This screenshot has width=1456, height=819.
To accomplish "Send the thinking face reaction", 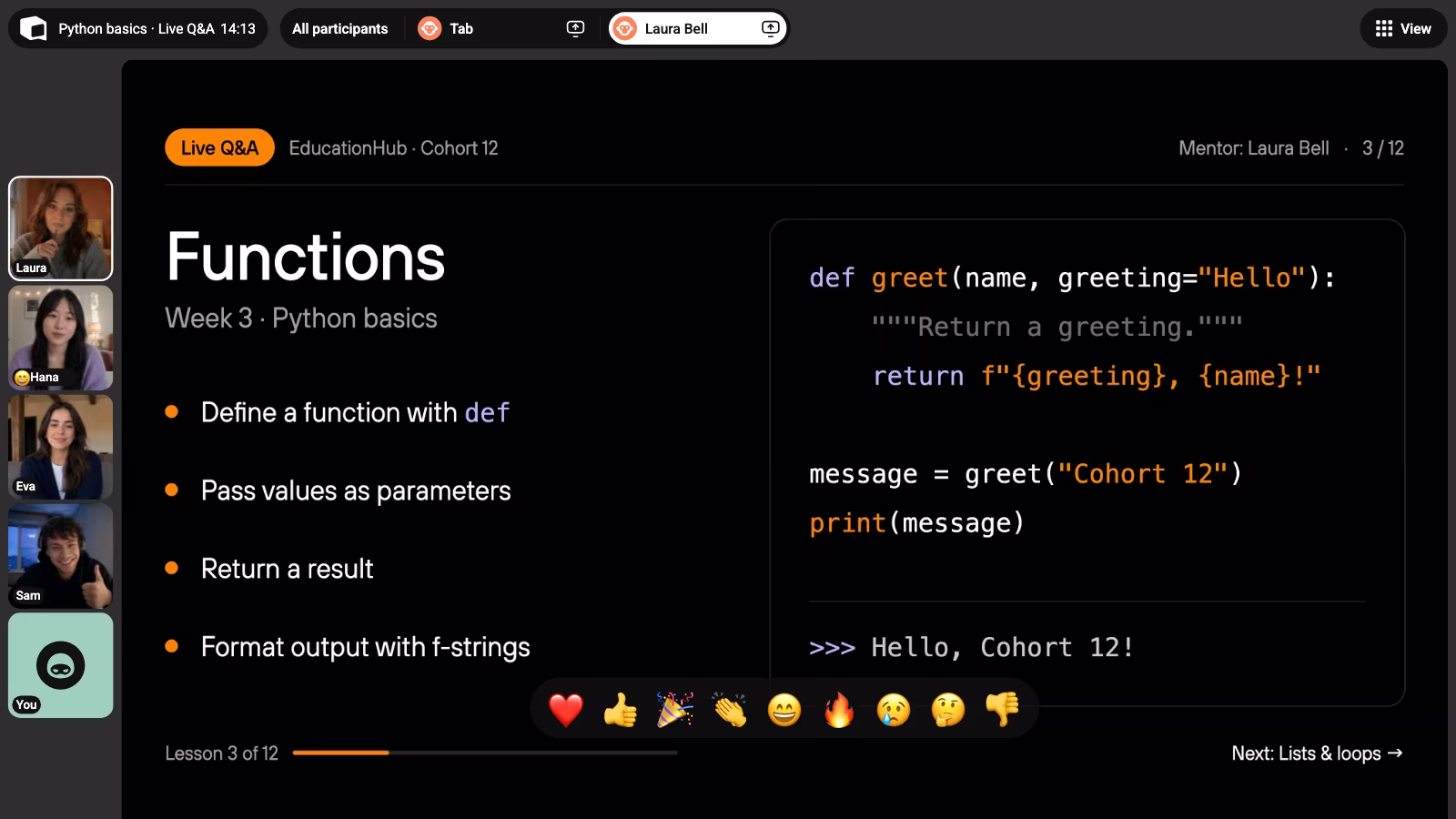I will [948, 709].
